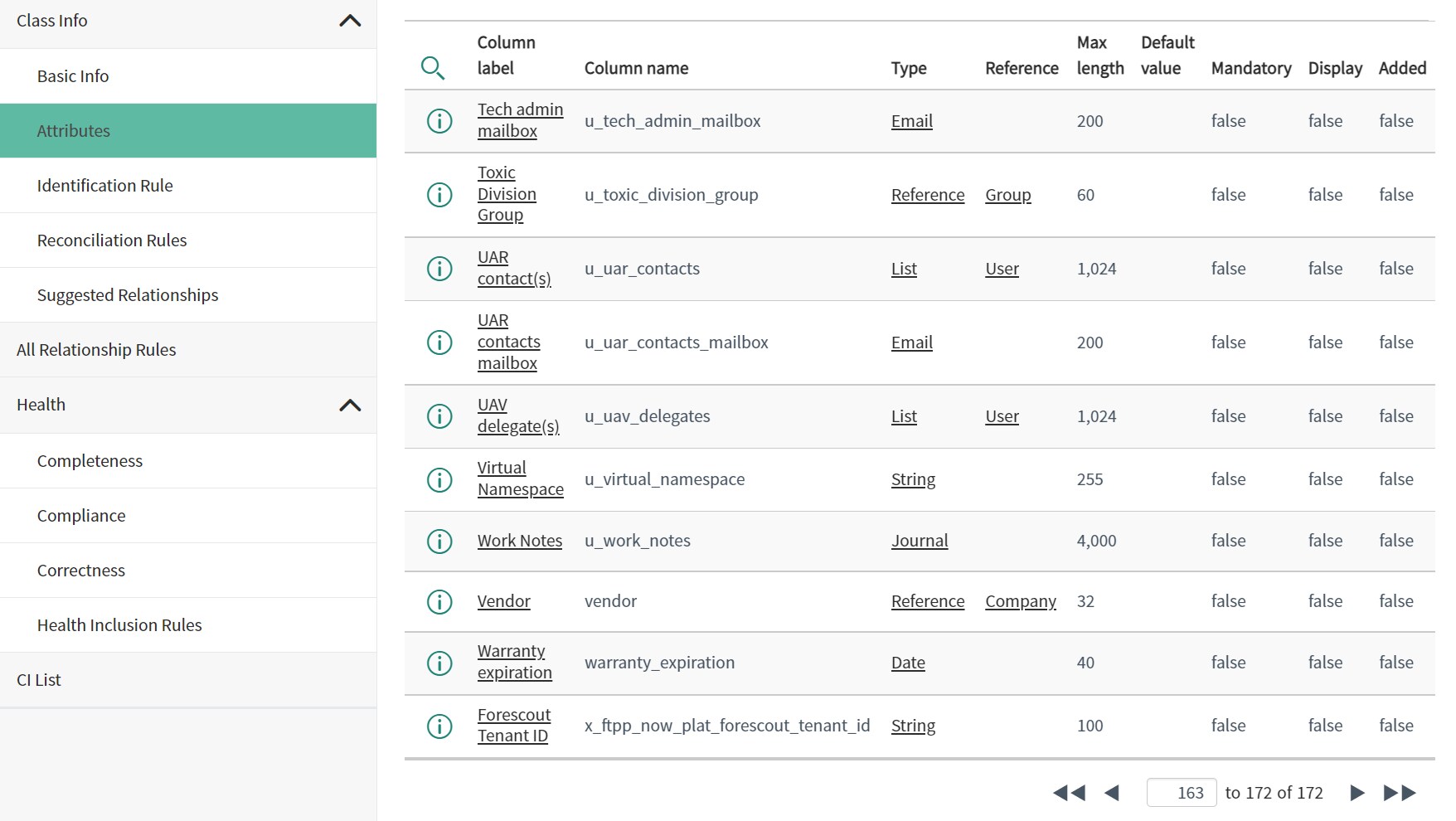Click the Tech admin mailbox column label link
The height and width of the screenshot is (821, 1456).
tap(520, 120)
